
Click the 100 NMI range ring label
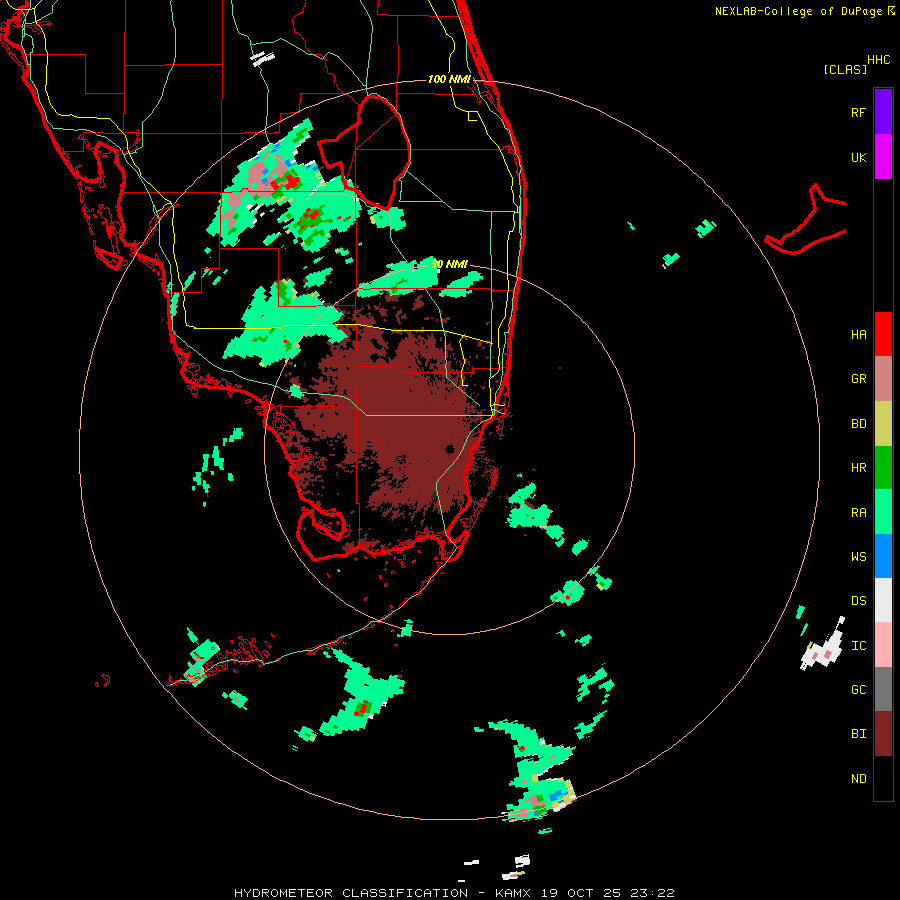tap(449, 79)
